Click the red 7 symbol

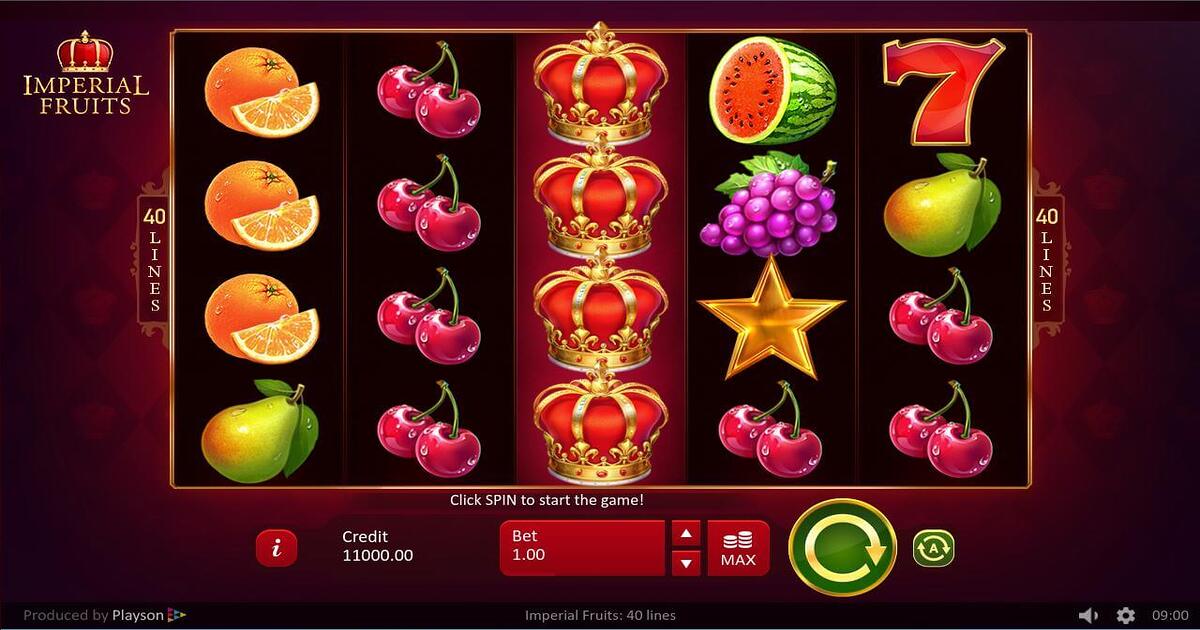[943, 91]
